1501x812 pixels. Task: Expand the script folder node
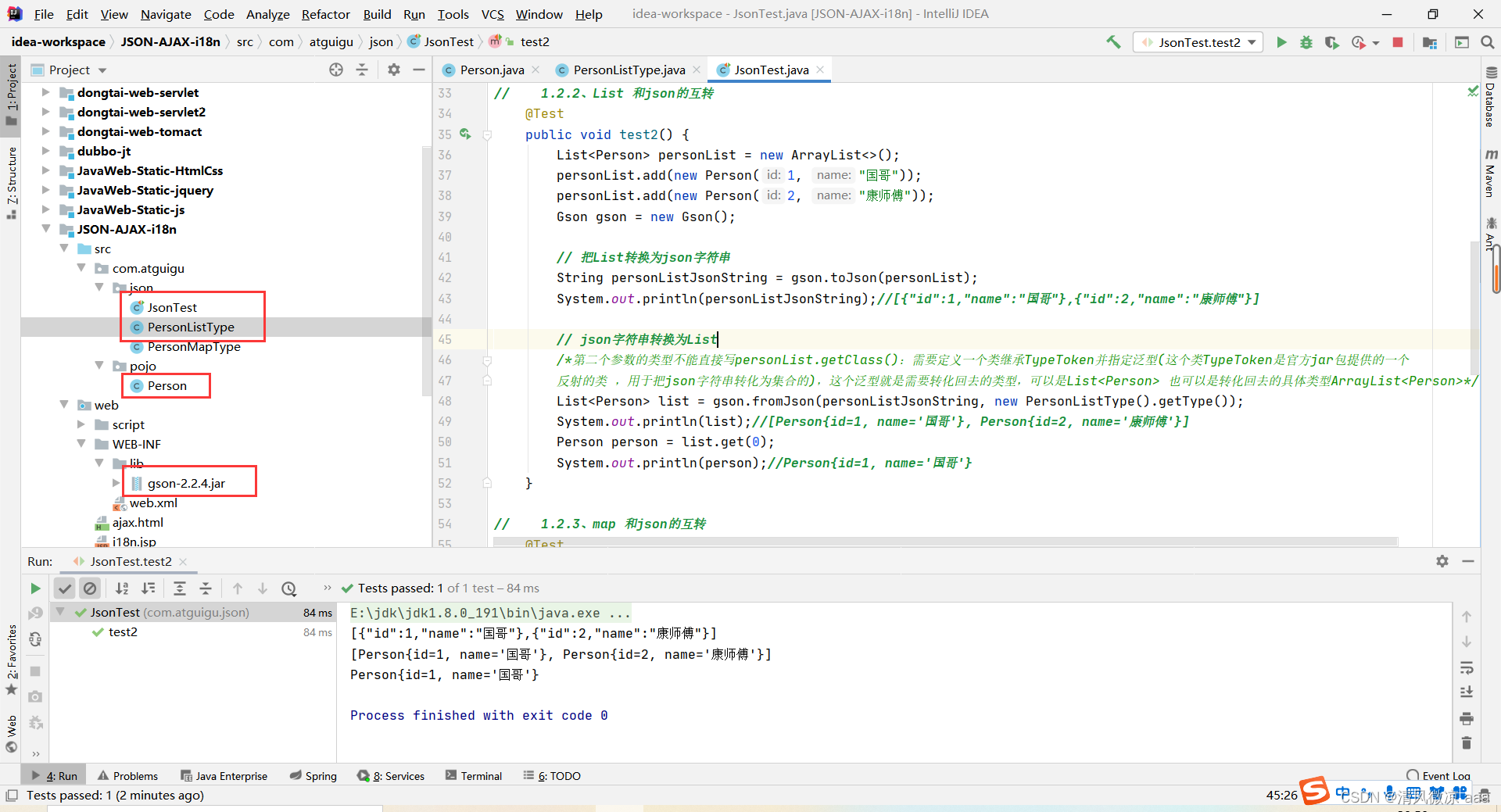(81, 424)
